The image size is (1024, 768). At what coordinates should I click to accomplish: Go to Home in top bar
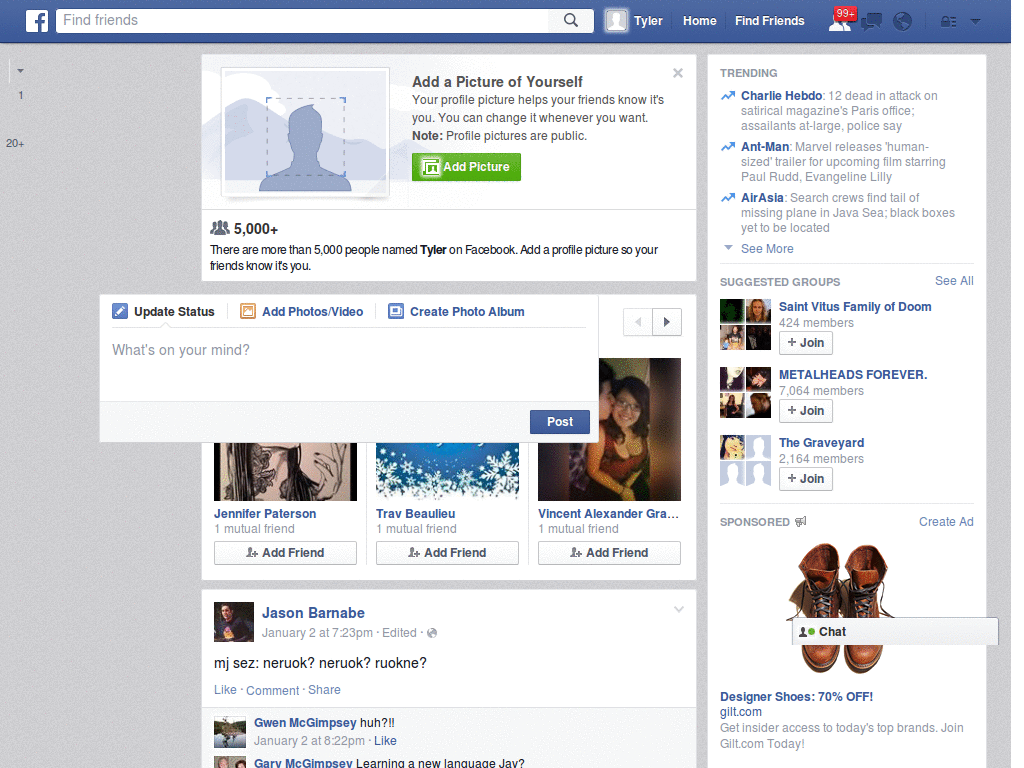point(699,21)
